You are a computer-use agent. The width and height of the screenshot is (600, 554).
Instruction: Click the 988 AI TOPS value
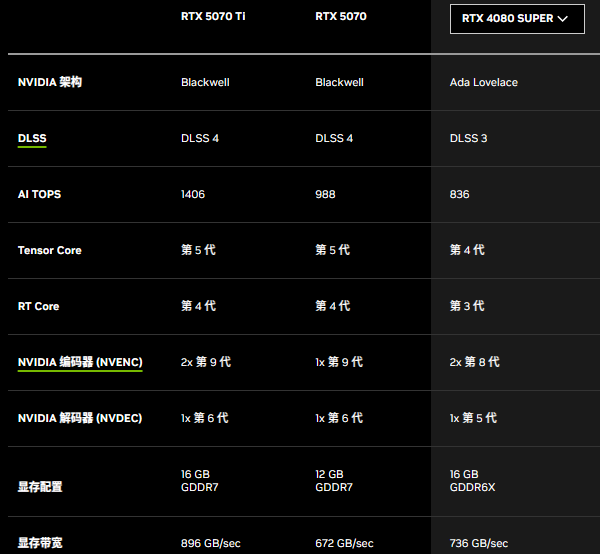pyautogui.click(x=326, y=194)
